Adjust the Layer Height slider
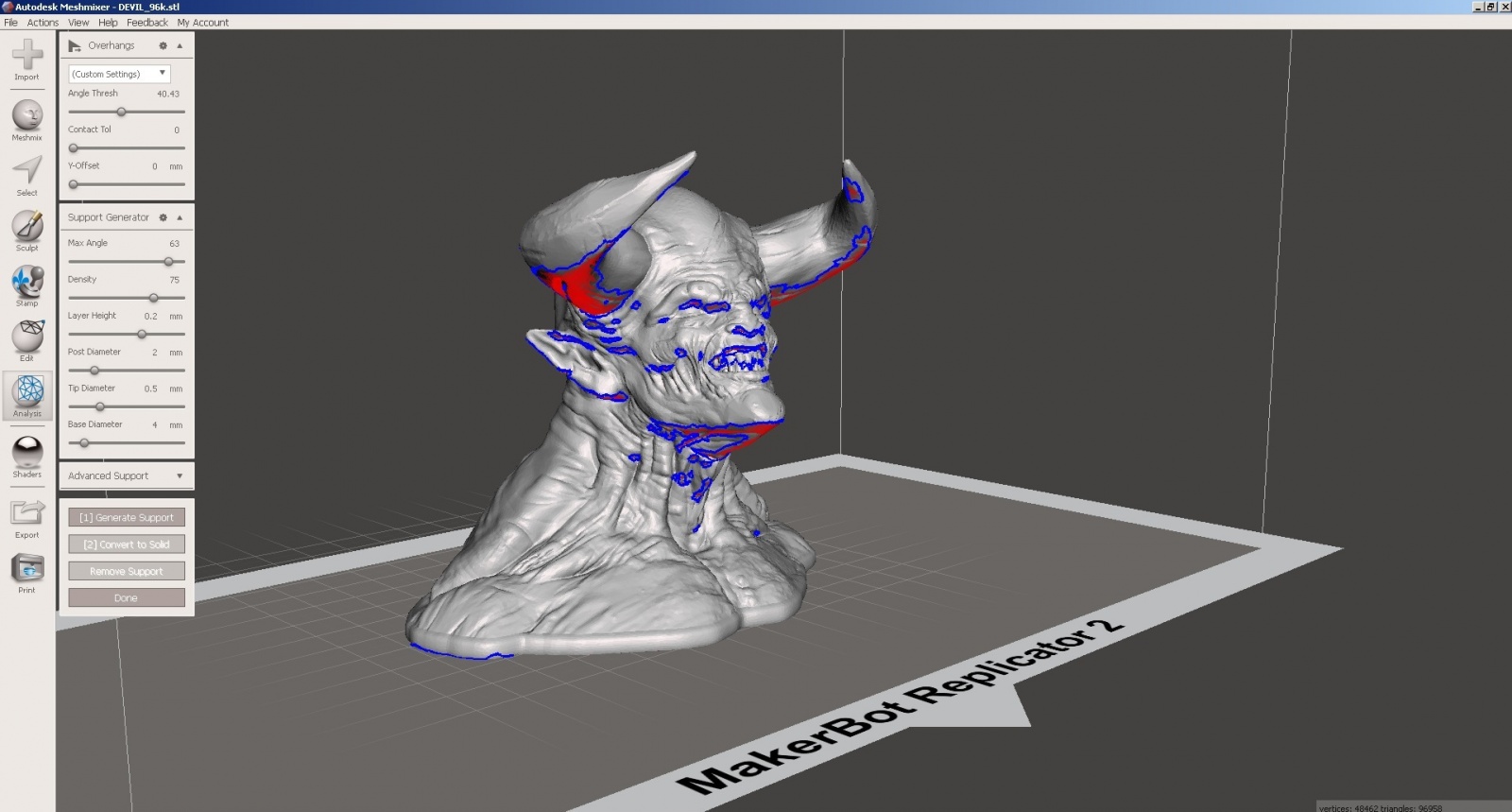1512x812 pixels. pyautogui.click(x=142, y=334)
